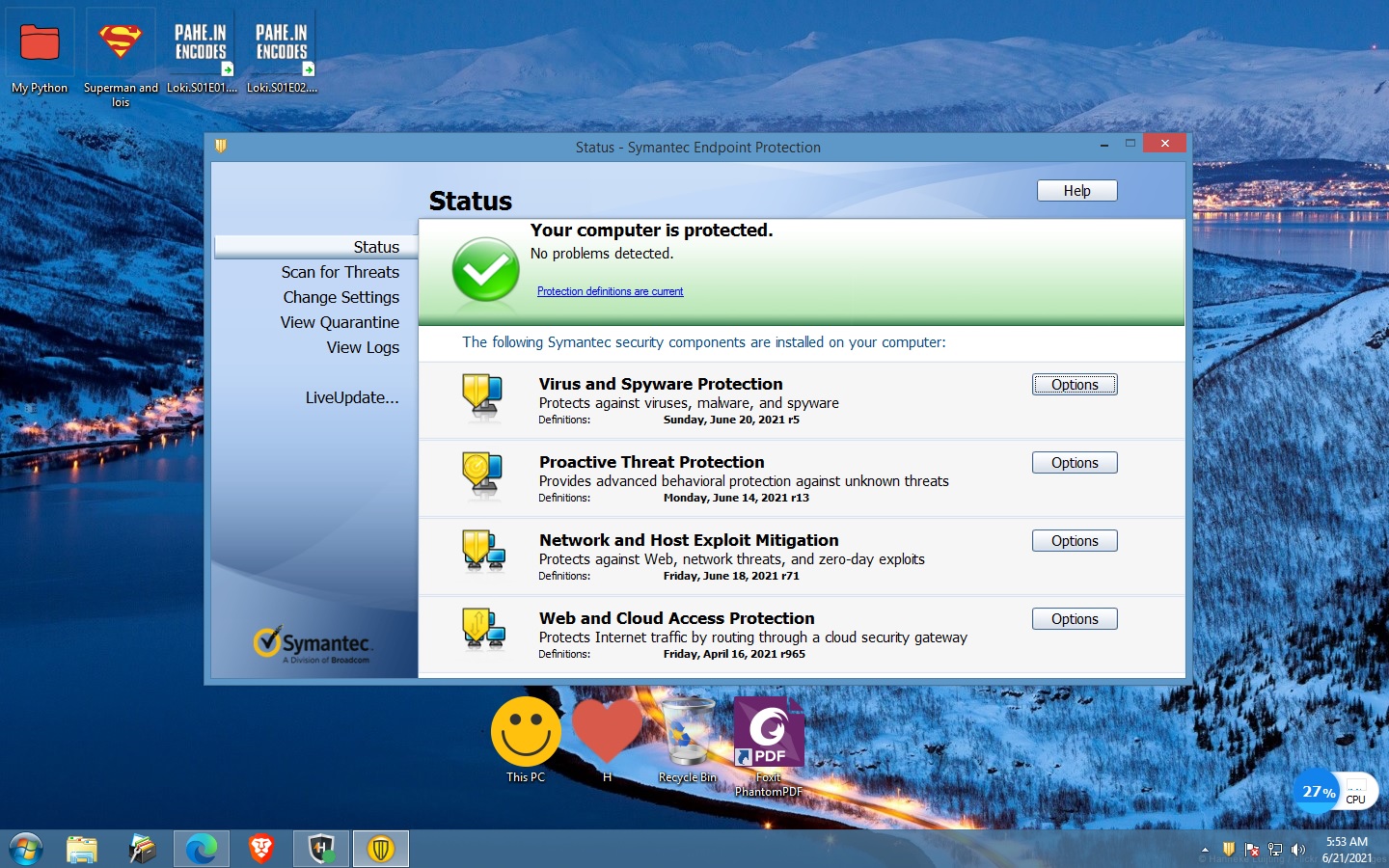The width and height of the screenshot is (1389, 868).
Task: Click the 'Sunday, June 20, 2021 r5' definitions date
Action: (731, 420)
